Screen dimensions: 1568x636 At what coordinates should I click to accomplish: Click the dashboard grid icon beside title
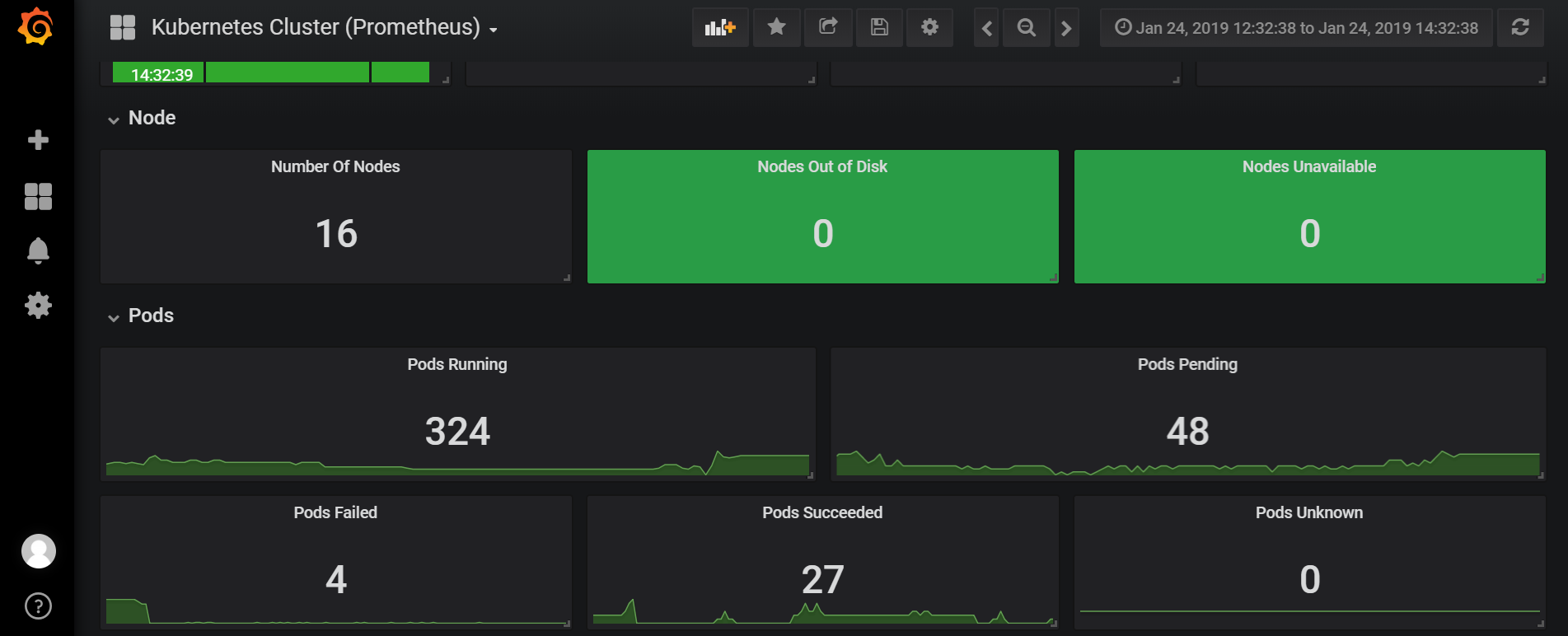pyautogui.click(x=123, y=27)
